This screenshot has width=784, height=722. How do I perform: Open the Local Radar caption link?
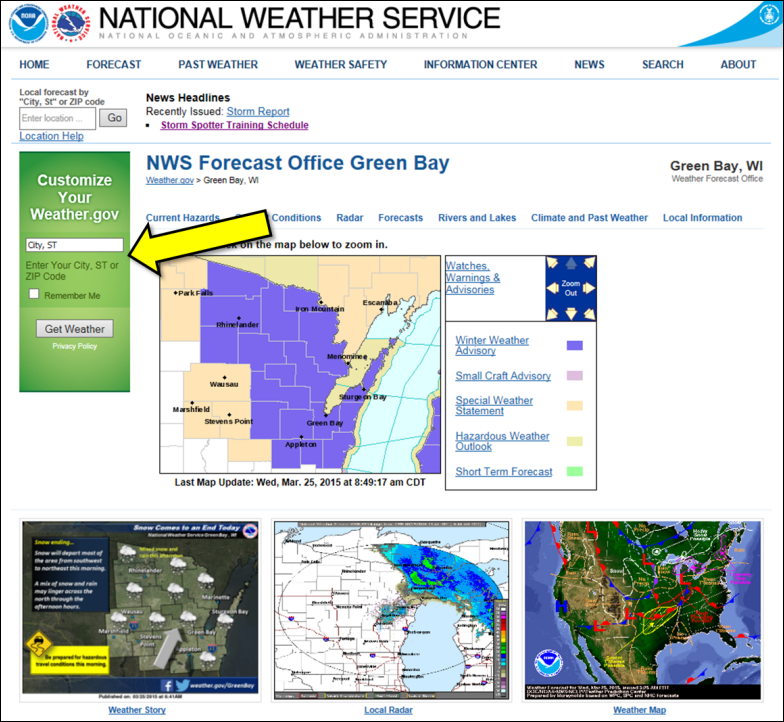388,710
